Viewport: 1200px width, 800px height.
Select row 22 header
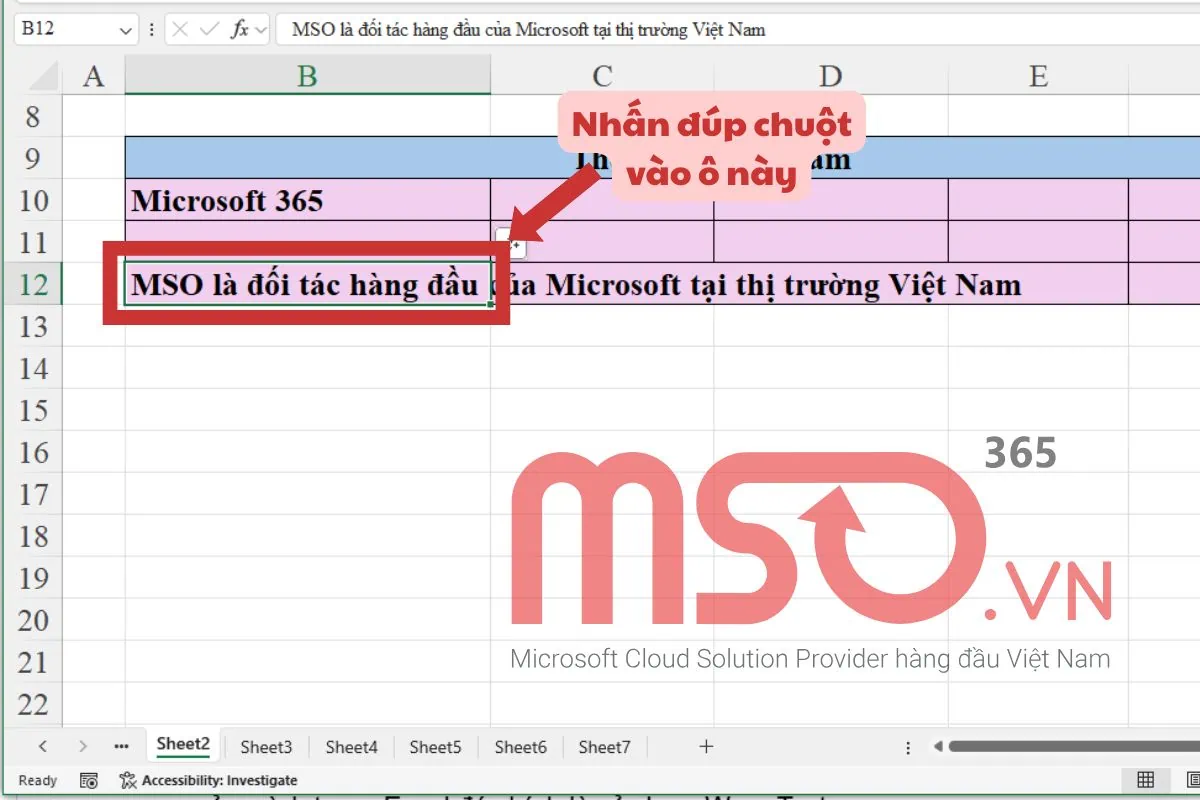[x=34, y=705]
